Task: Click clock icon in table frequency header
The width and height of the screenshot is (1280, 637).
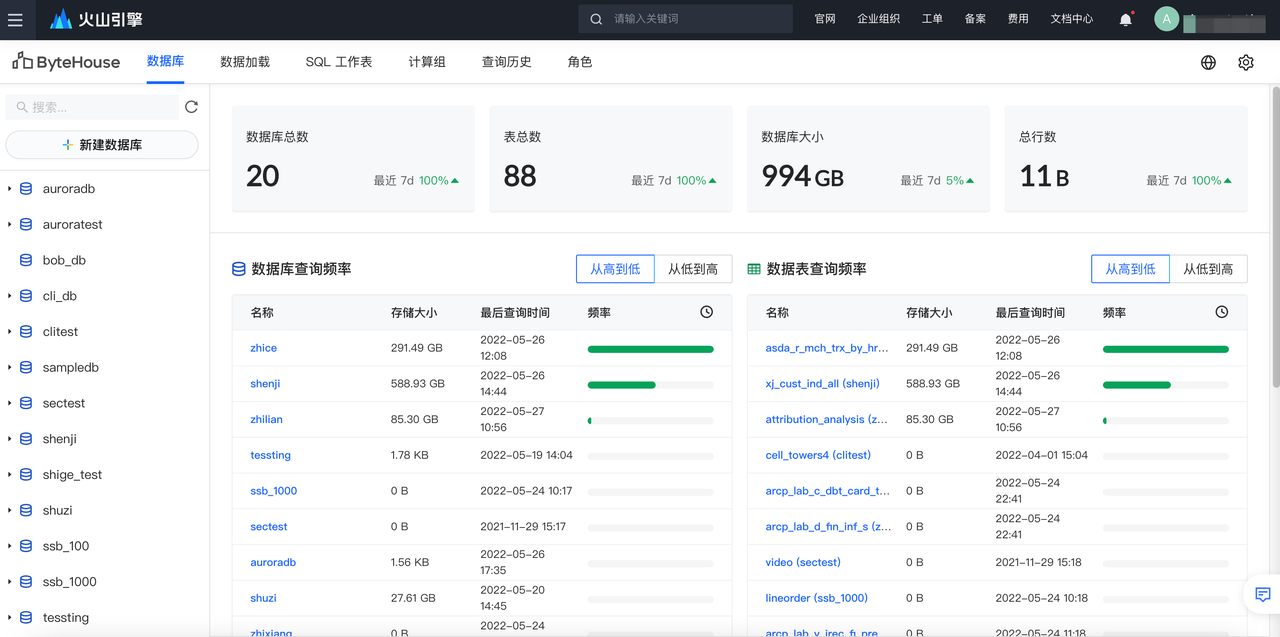Action: [1221, 312]
